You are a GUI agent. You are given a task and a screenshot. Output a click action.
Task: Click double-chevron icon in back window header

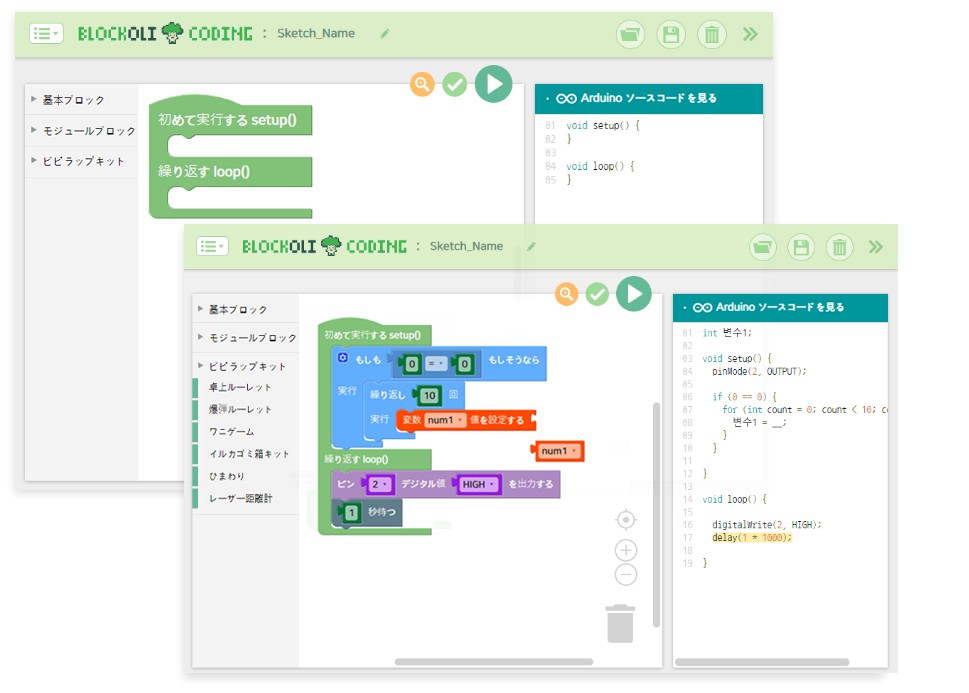750,34
